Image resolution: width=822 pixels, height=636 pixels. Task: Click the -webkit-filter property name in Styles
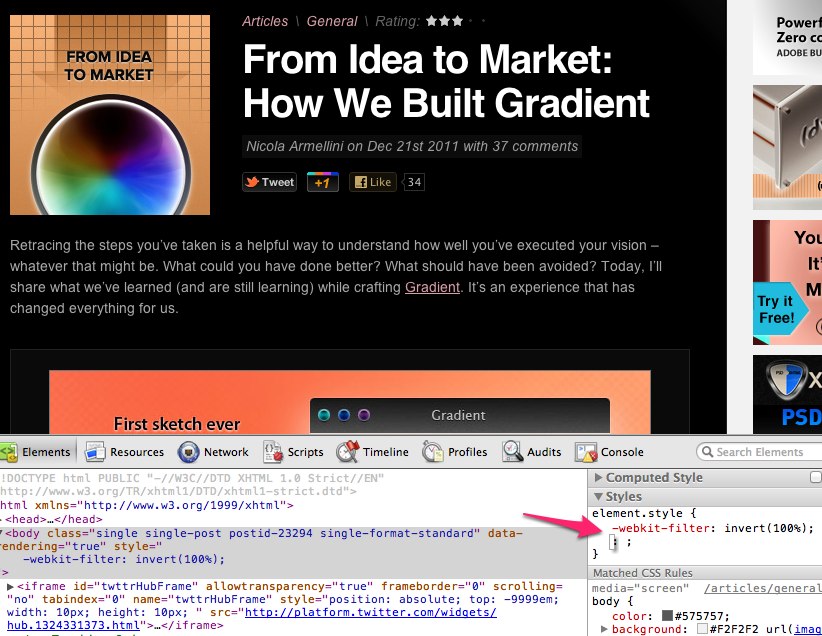661,528
